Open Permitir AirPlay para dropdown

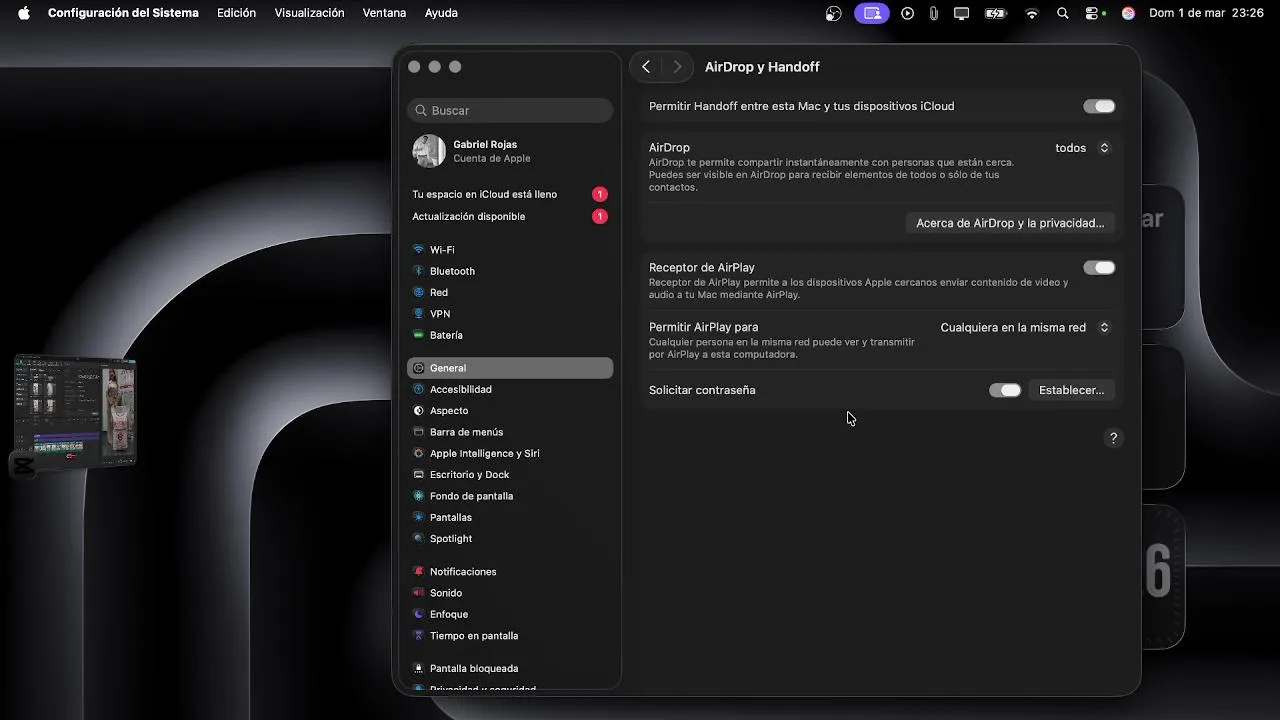pyautogui.click(x=1025, y=327)
